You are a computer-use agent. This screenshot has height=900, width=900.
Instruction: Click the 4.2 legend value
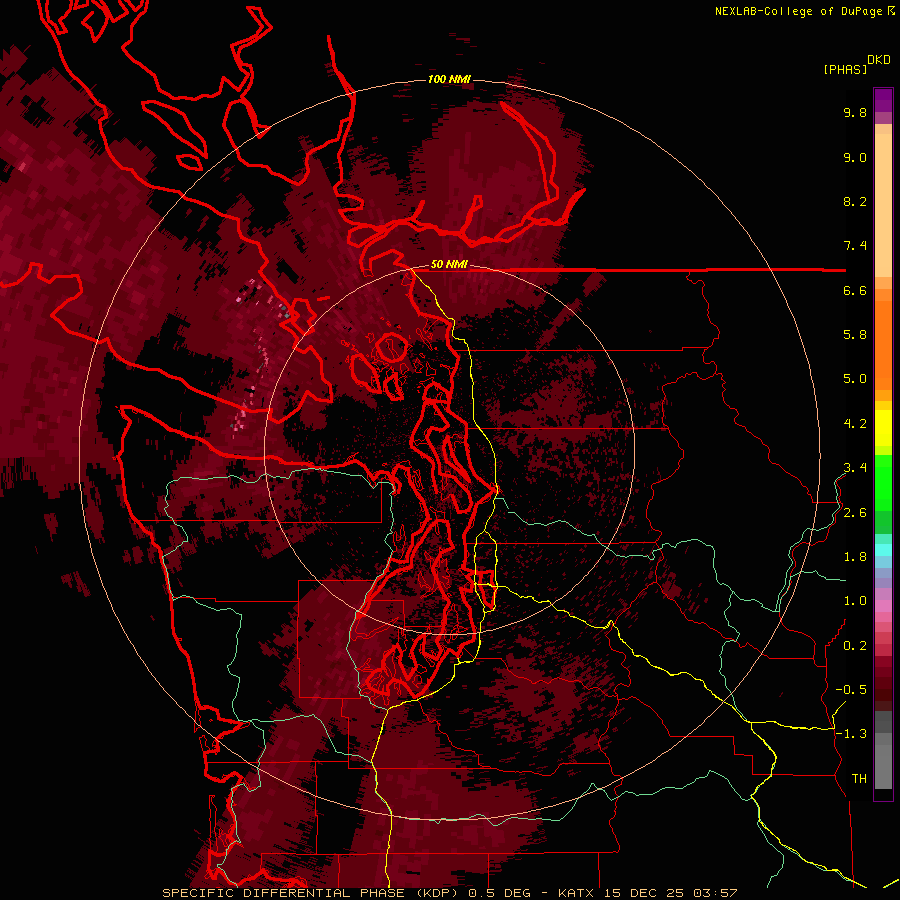point(855,424)
